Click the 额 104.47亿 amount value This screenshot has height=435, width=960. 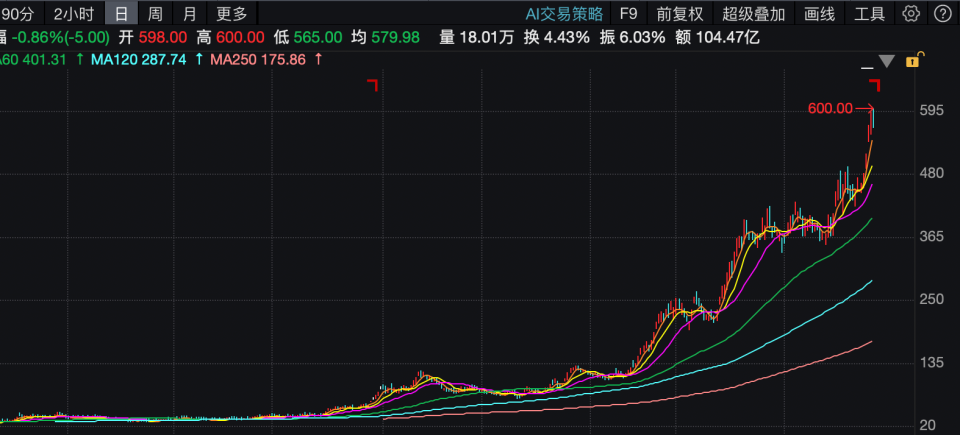[718, 37]
